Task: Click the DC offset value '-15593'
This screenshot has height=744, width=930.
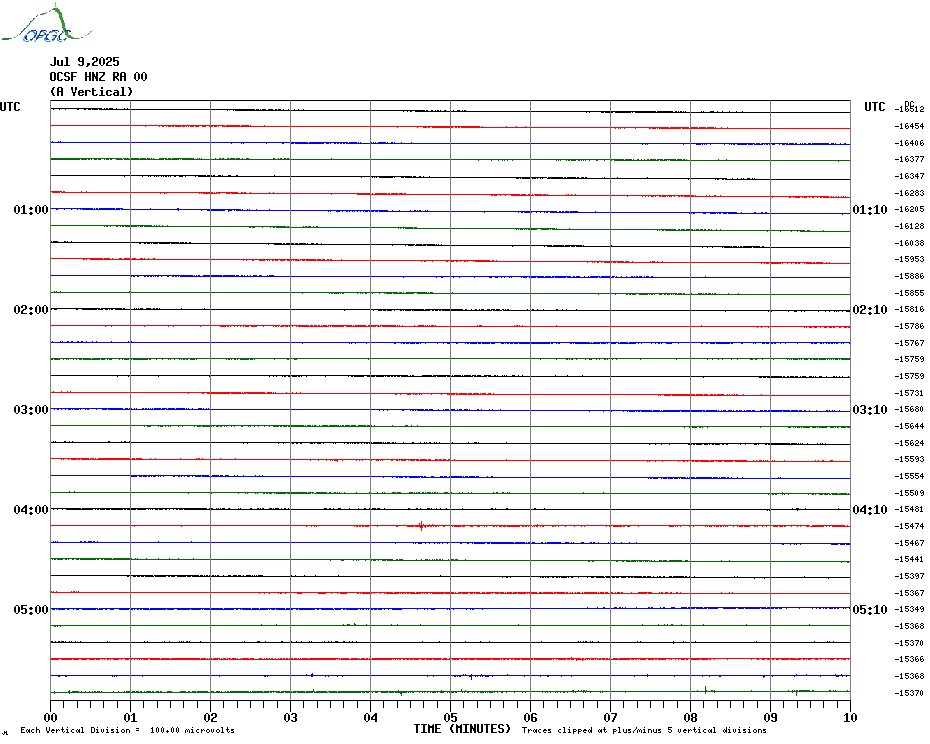Action: click(x=909, y=459)
